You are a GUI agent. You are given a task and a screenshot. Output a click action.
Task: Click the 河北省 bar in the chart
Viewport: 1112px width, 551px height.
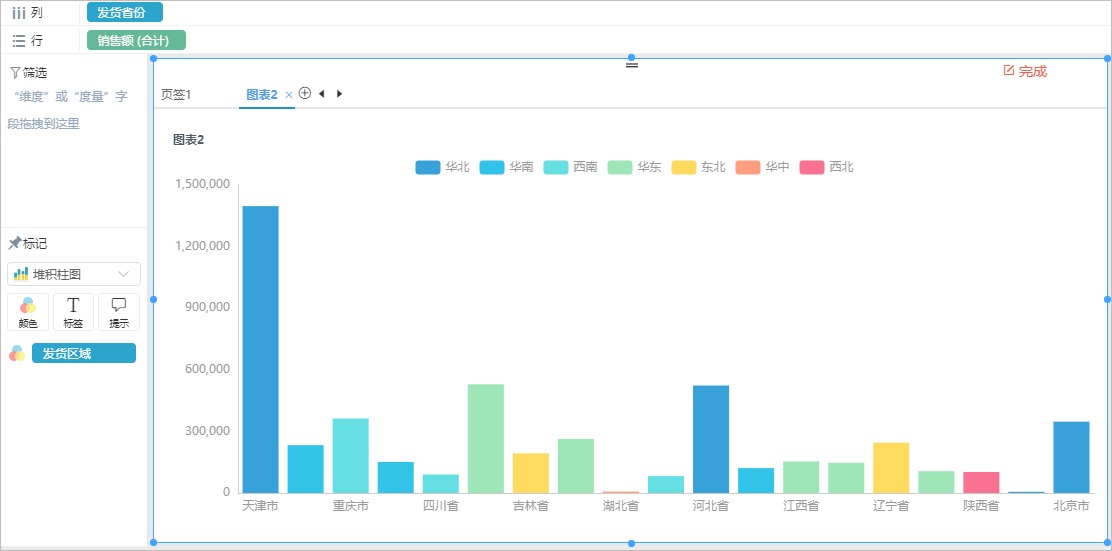click(x=711, y=439)
